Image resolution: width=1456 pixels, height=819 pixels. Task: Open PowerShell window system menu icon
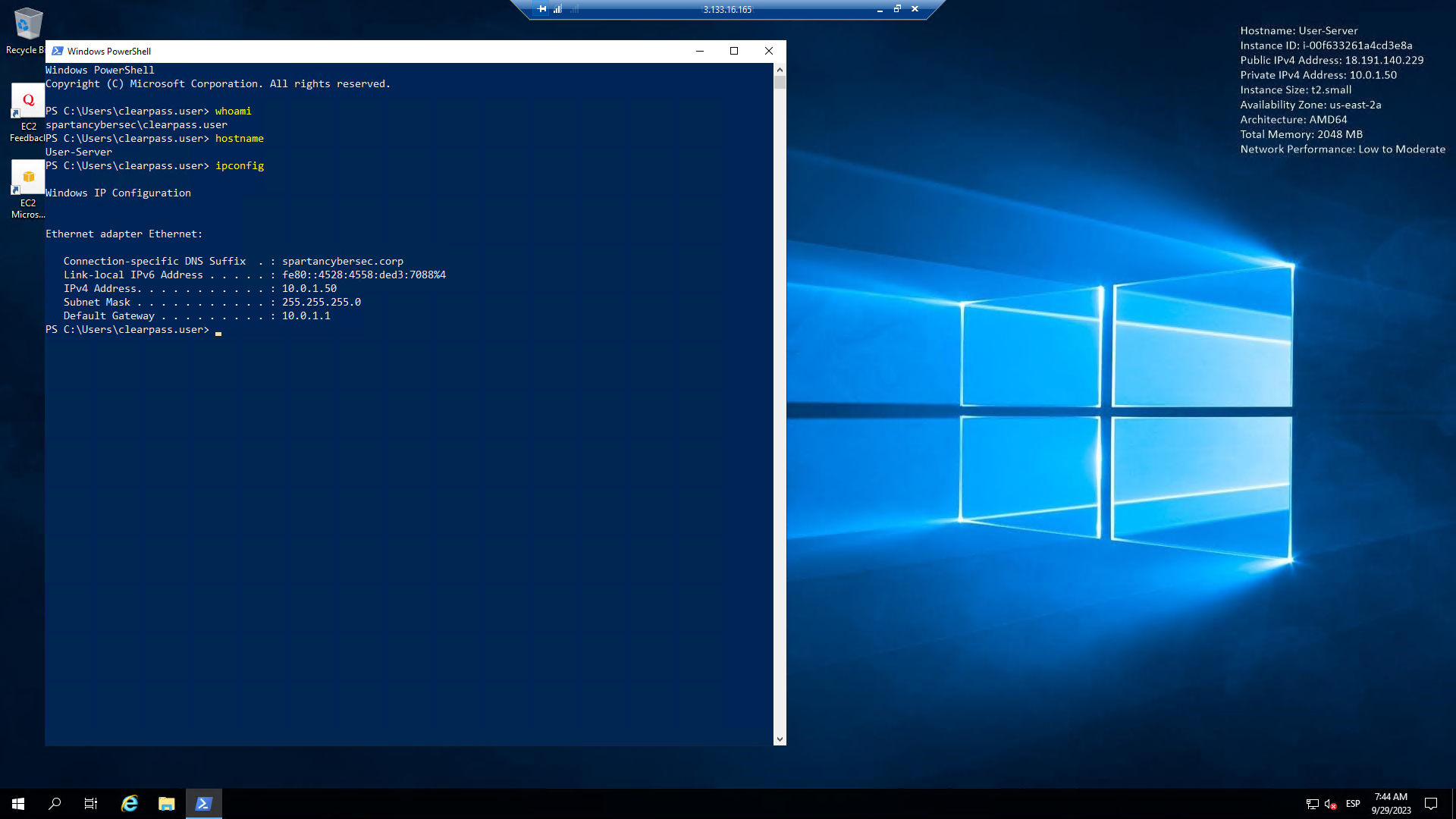pos(58,51)
